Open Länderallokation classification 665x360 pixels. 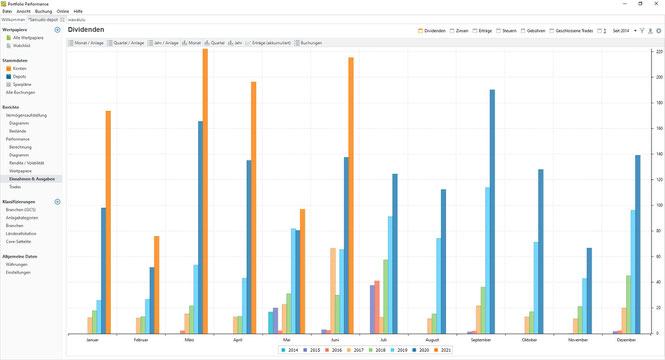tap(21, 234)
